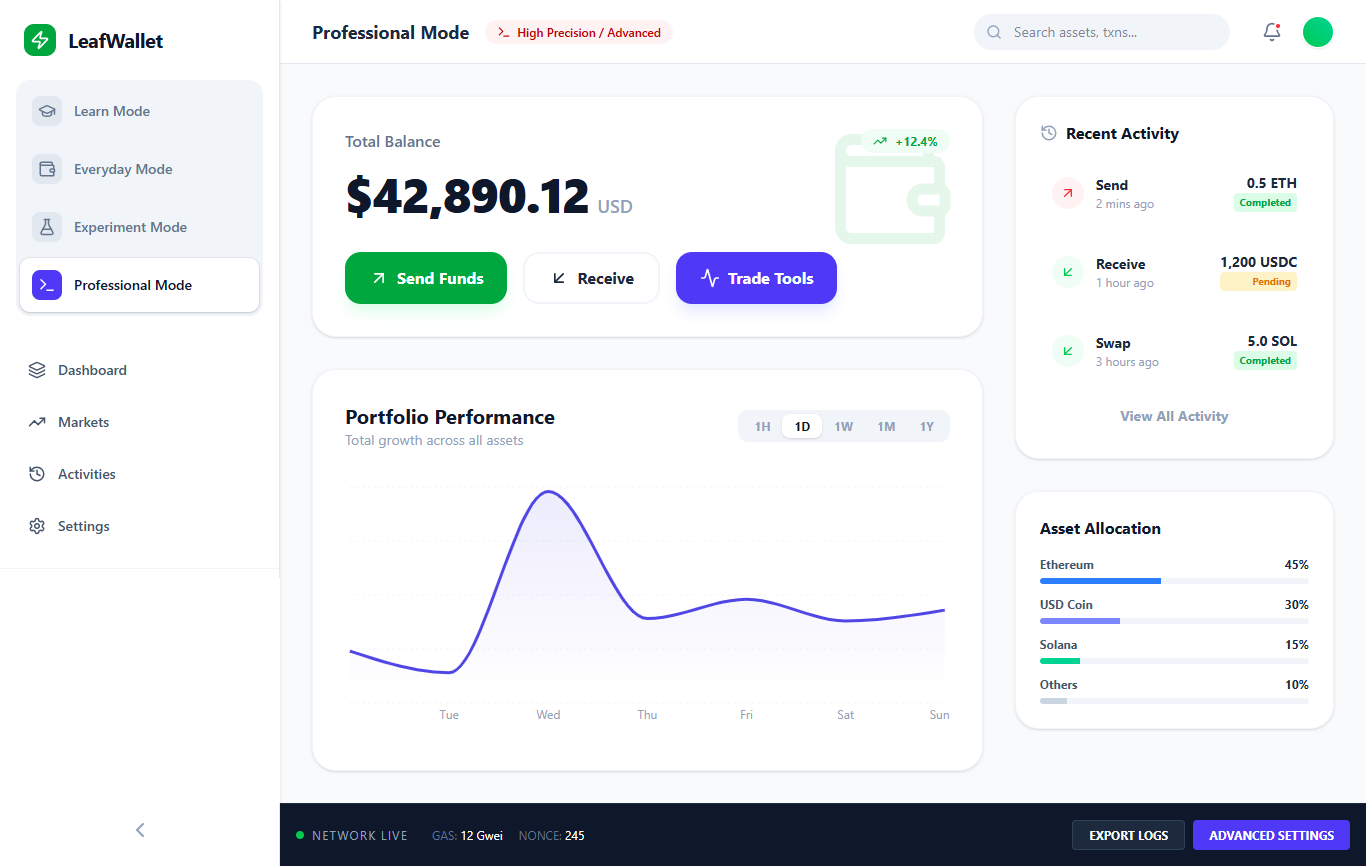Click the Experiment Mode flask icon
This screenshot has height=866, width=1366.
[47, 227]
